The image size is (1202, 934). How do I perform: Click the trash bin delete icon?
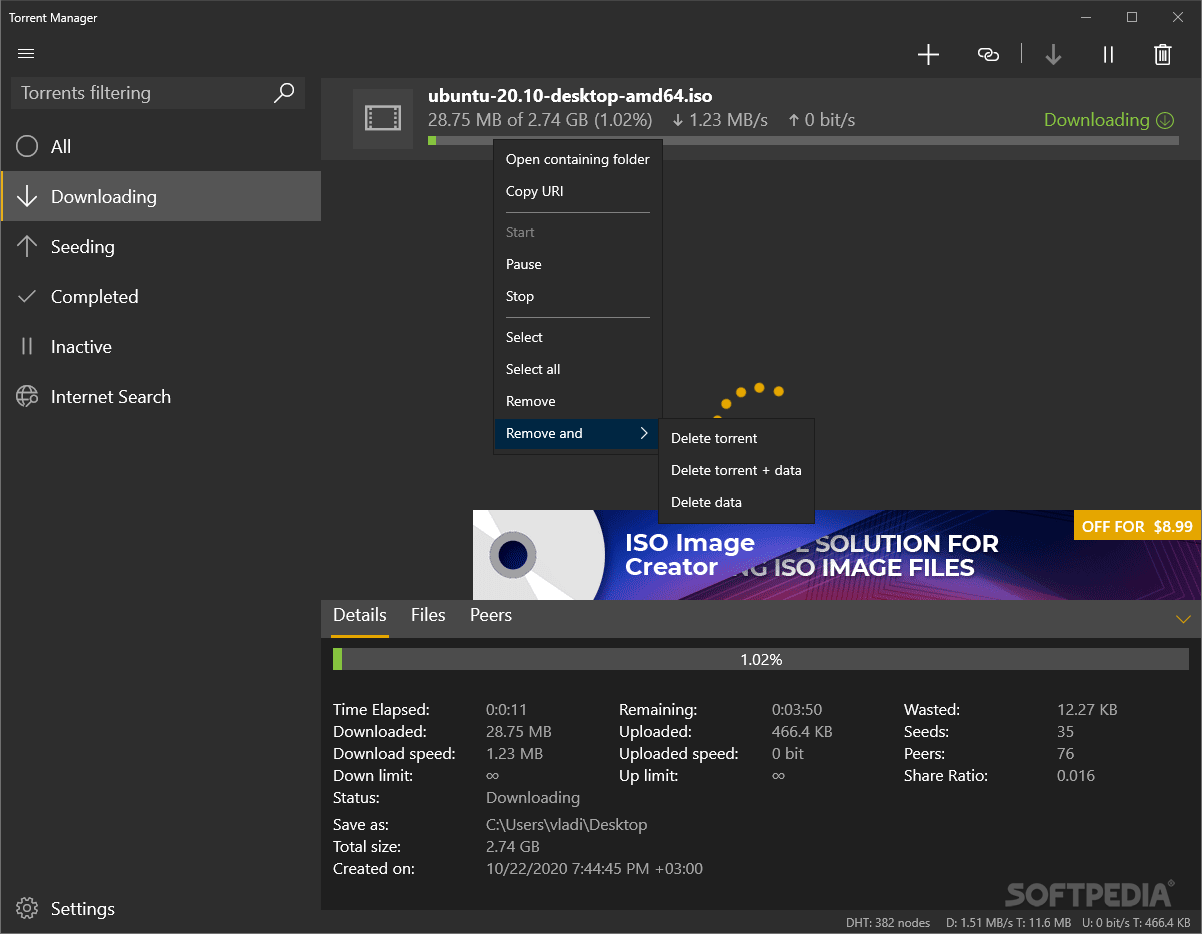pyautogui.click(x=1163, y=55)
